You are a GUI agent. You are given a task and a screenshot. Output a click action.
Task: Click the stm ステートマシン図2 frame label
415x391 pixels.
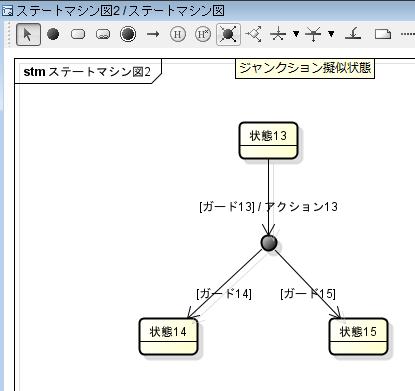tap(87, 72)
